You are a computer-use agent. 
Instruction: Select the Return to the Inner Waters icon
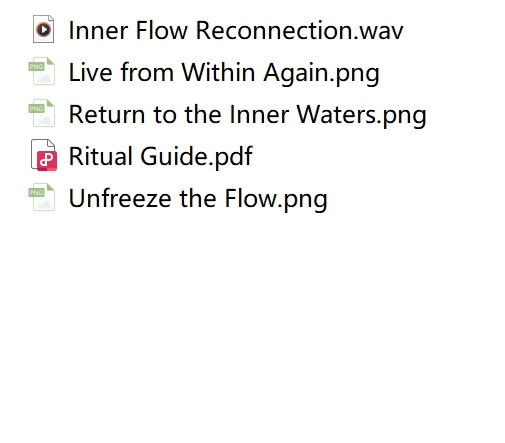(x=42, y=113)
